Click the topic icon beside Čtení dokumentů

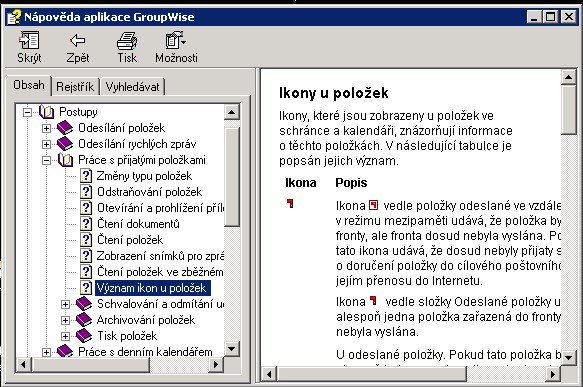coord(86,224)
